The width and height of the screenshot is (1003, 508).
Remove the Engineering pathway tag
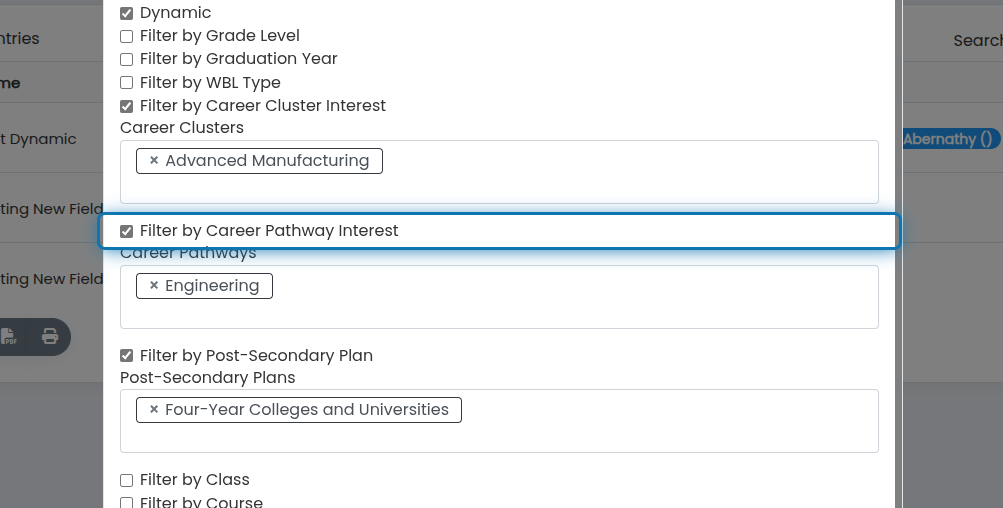tap(154, 285)
